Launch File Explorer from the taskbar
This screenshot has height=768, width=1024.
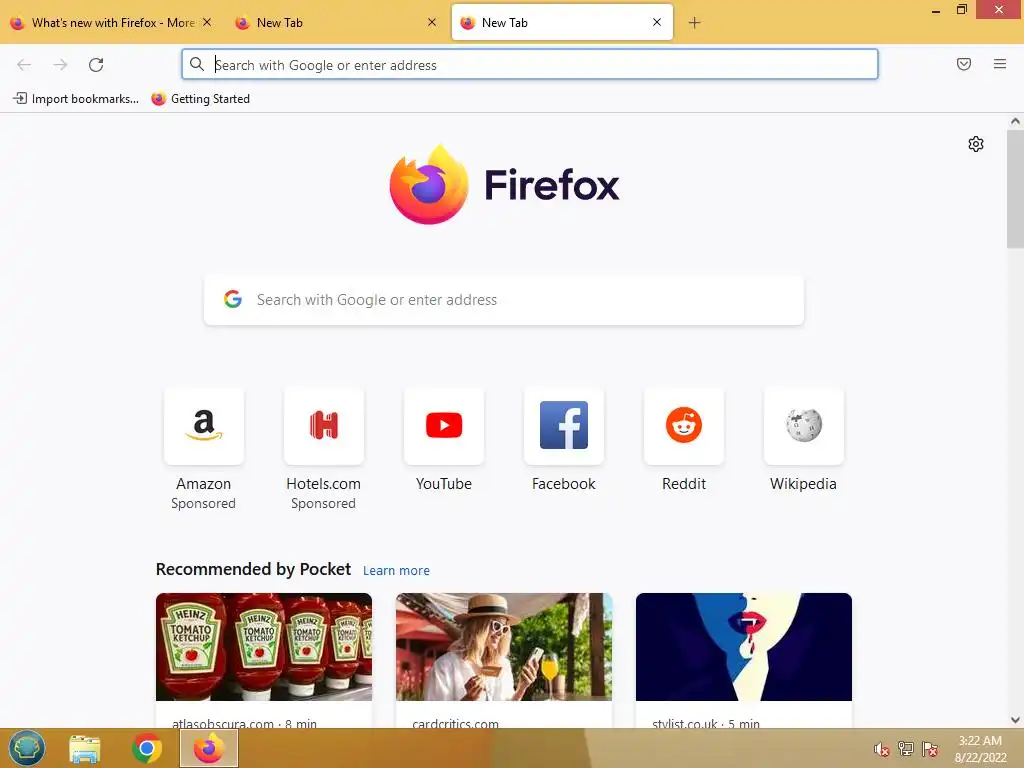85,748
